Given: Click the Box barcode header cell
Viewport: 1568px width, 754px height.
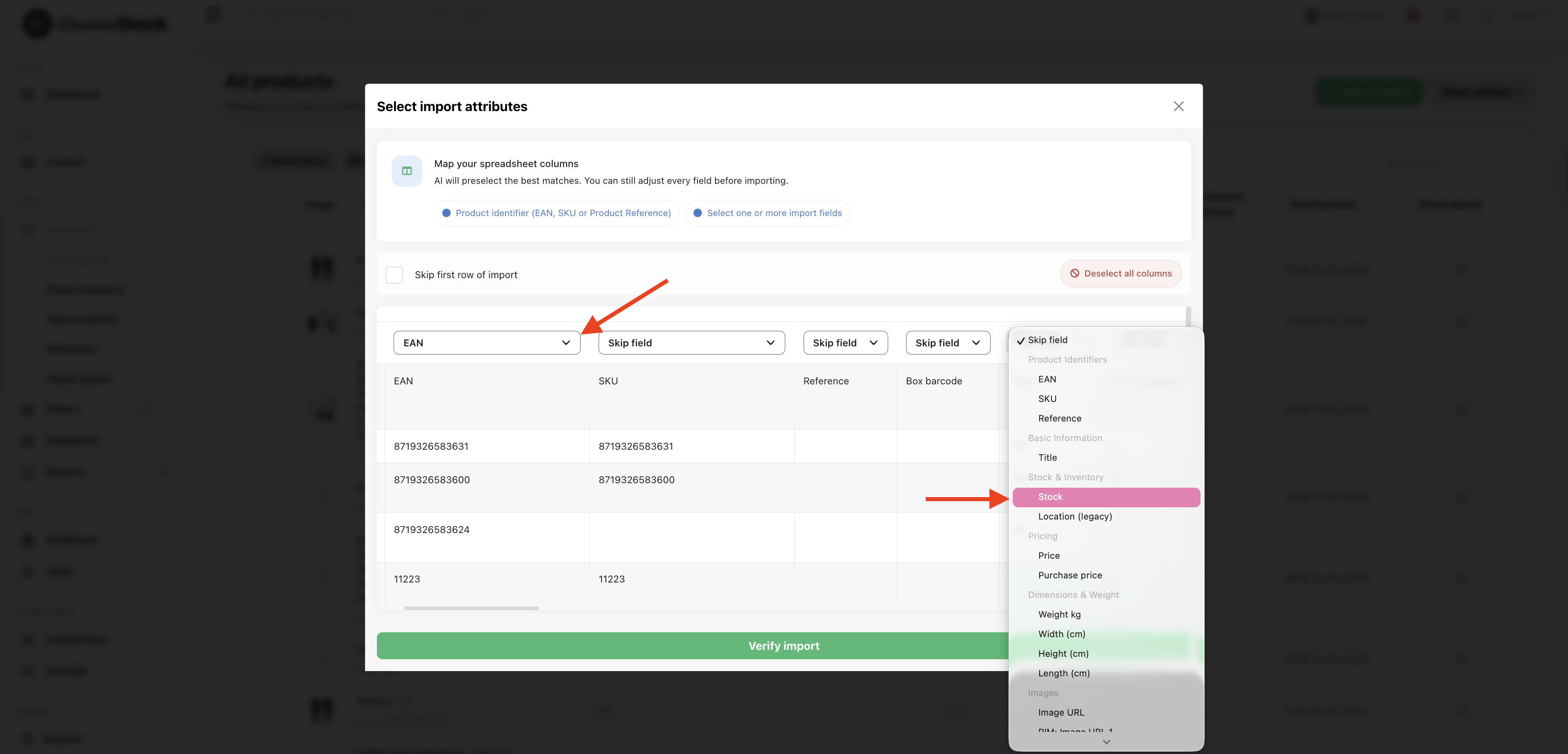Looking at the screenshot, I should tap(948, 397).
